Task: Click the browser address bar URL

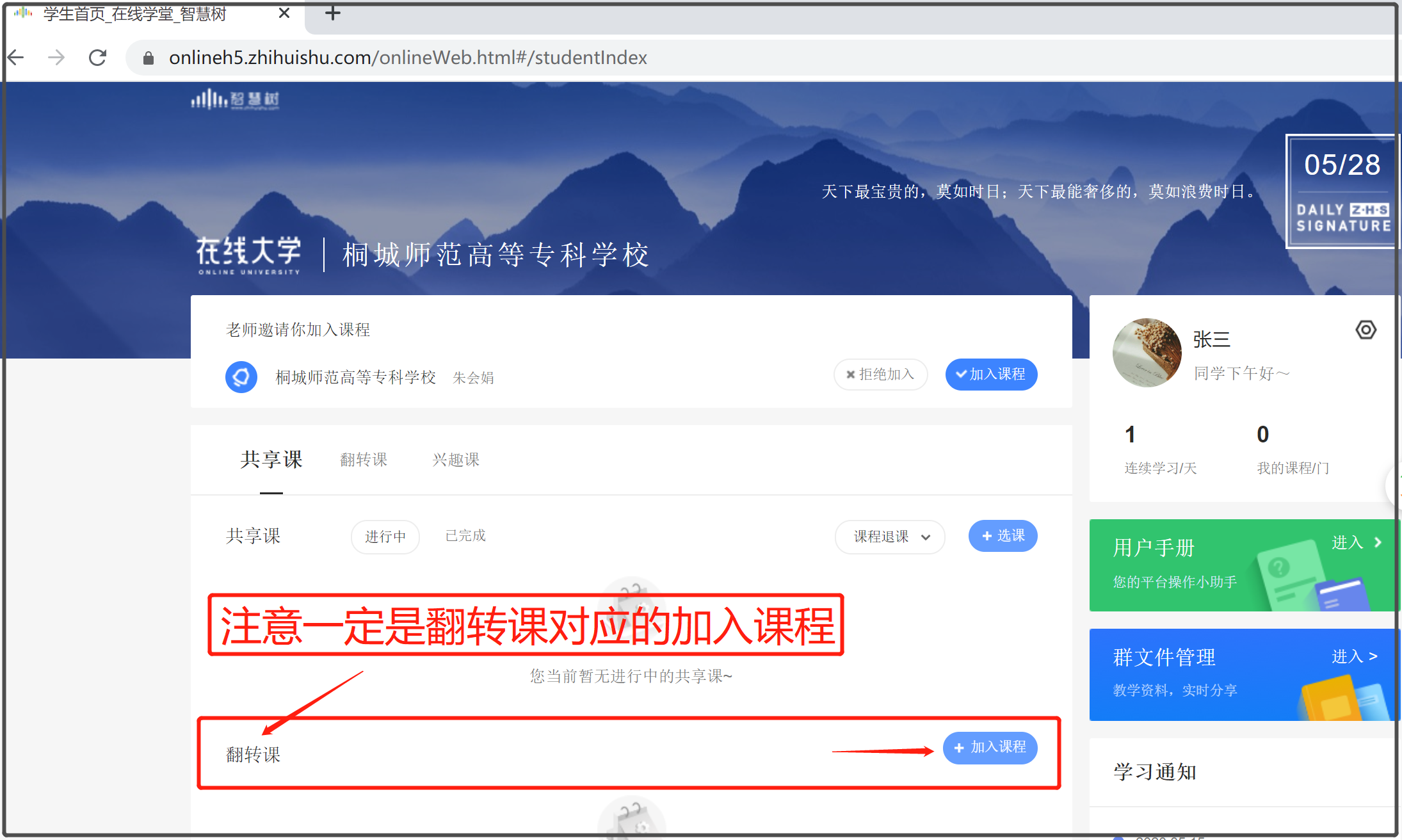Action: click(x=408, y=58)
